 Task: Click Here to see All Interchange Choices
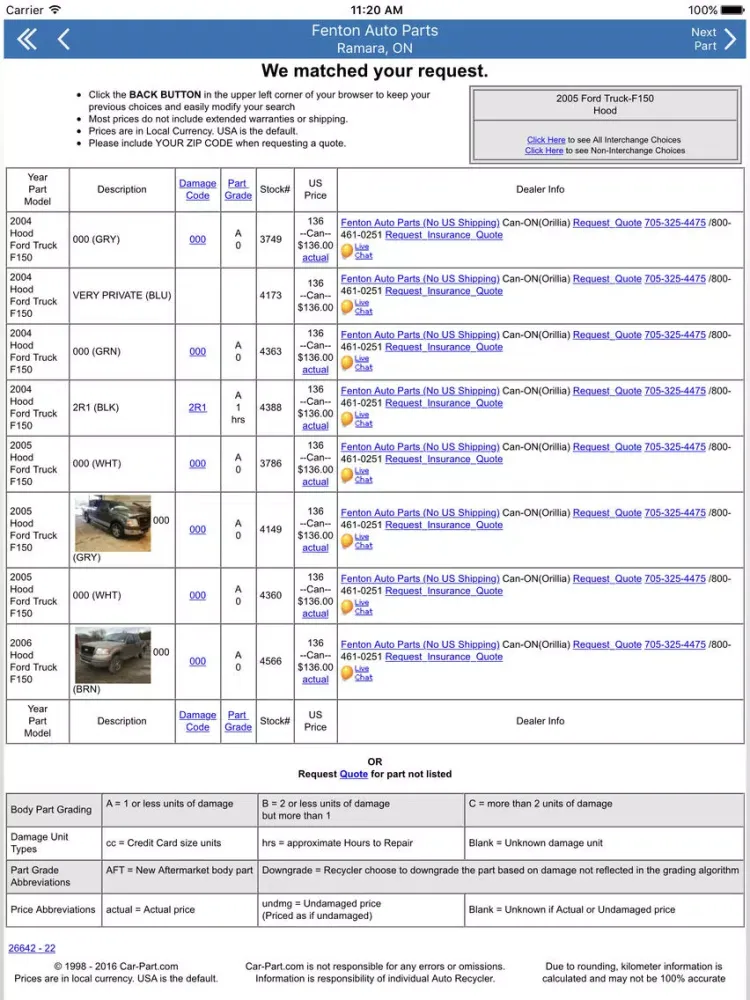click(546, 140)
